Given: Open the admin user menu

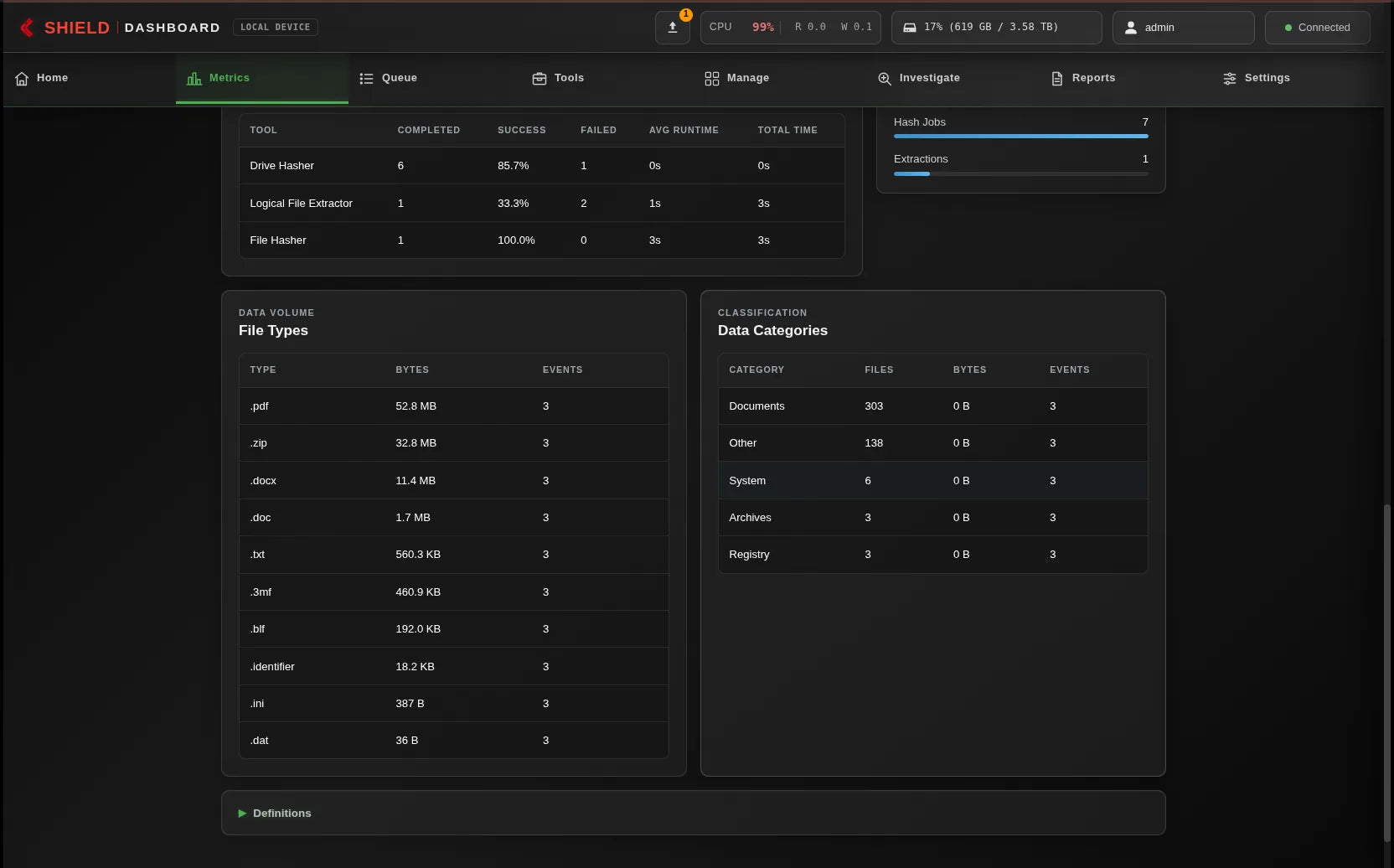Looking at the screenshot, I should pos(1183,28).
